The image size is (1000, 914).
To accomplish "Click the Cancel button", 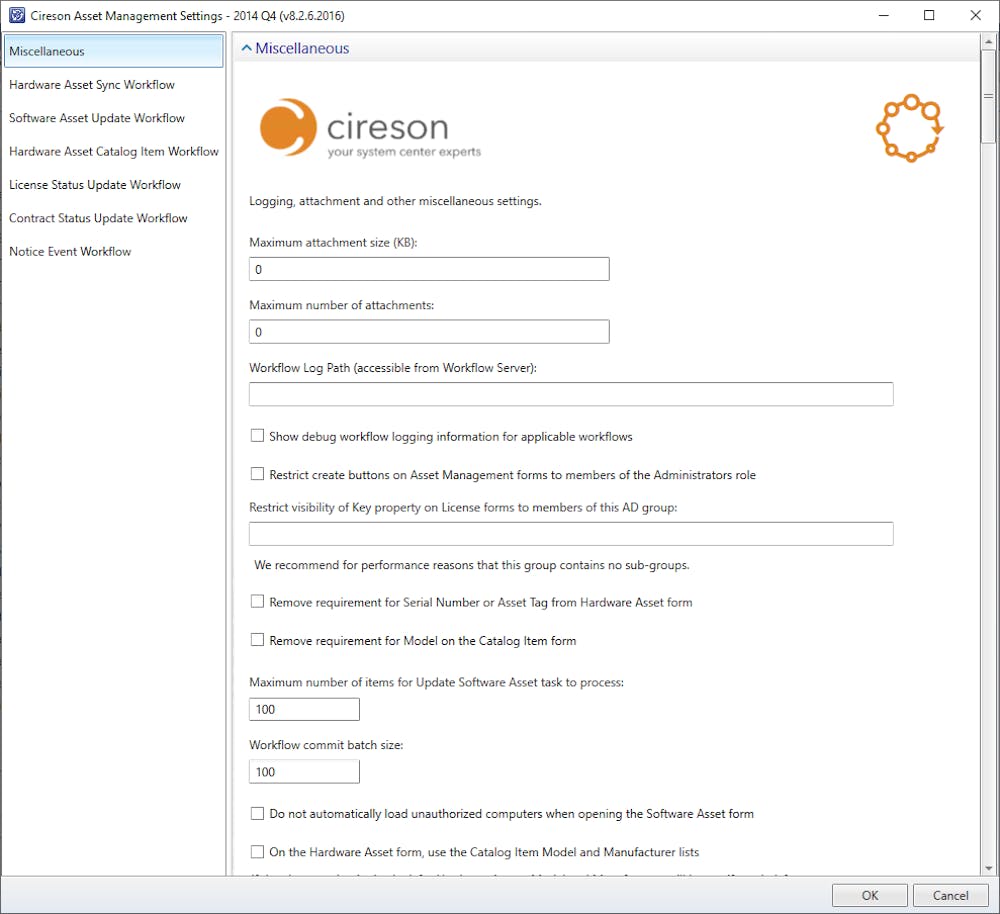I will click(950, 895).
